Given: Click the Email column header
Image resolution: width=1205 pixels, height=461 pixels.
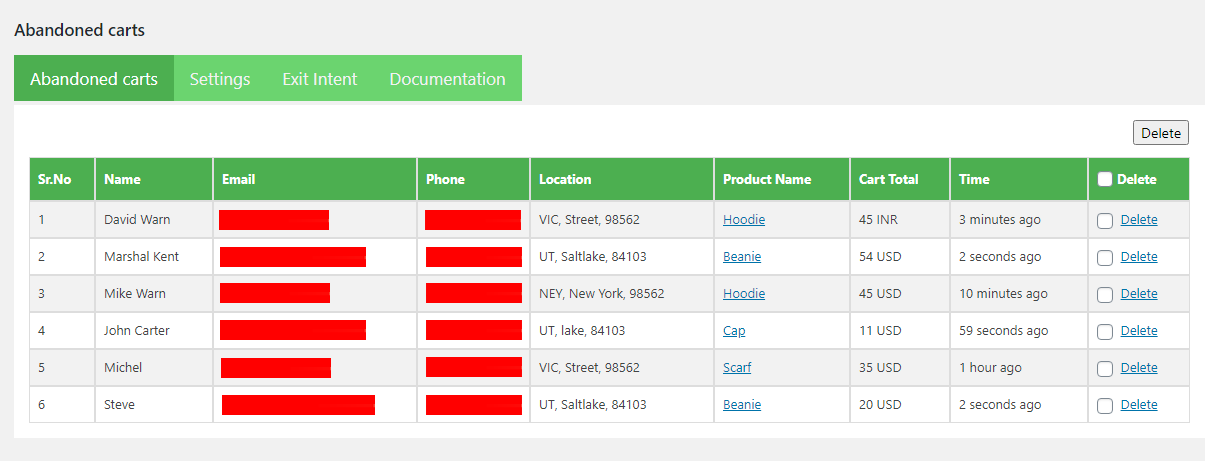Looking at the screenshot, I should 315,179.
